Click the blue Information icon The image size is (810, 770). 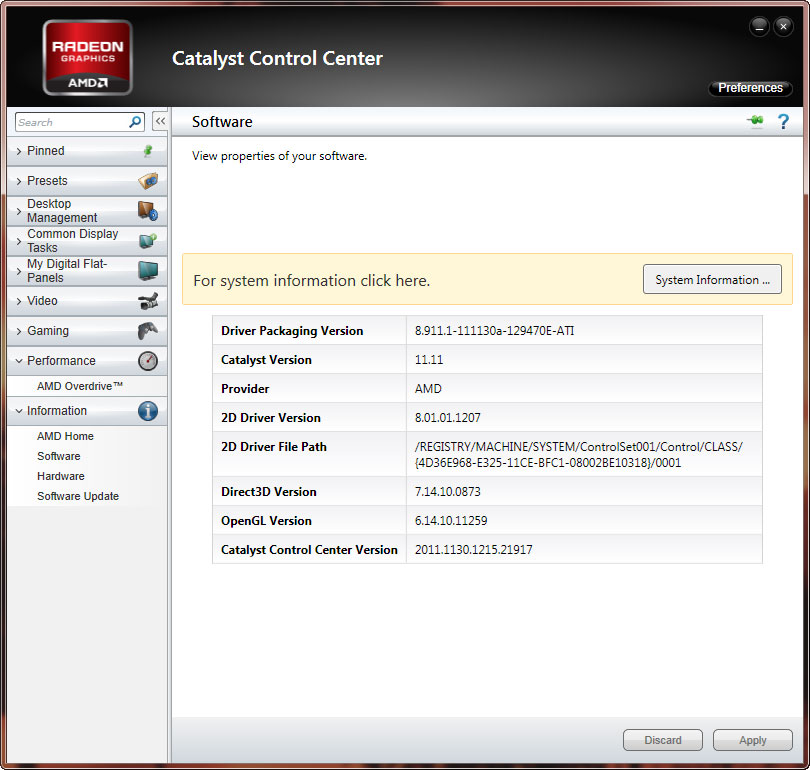[148, 411]
